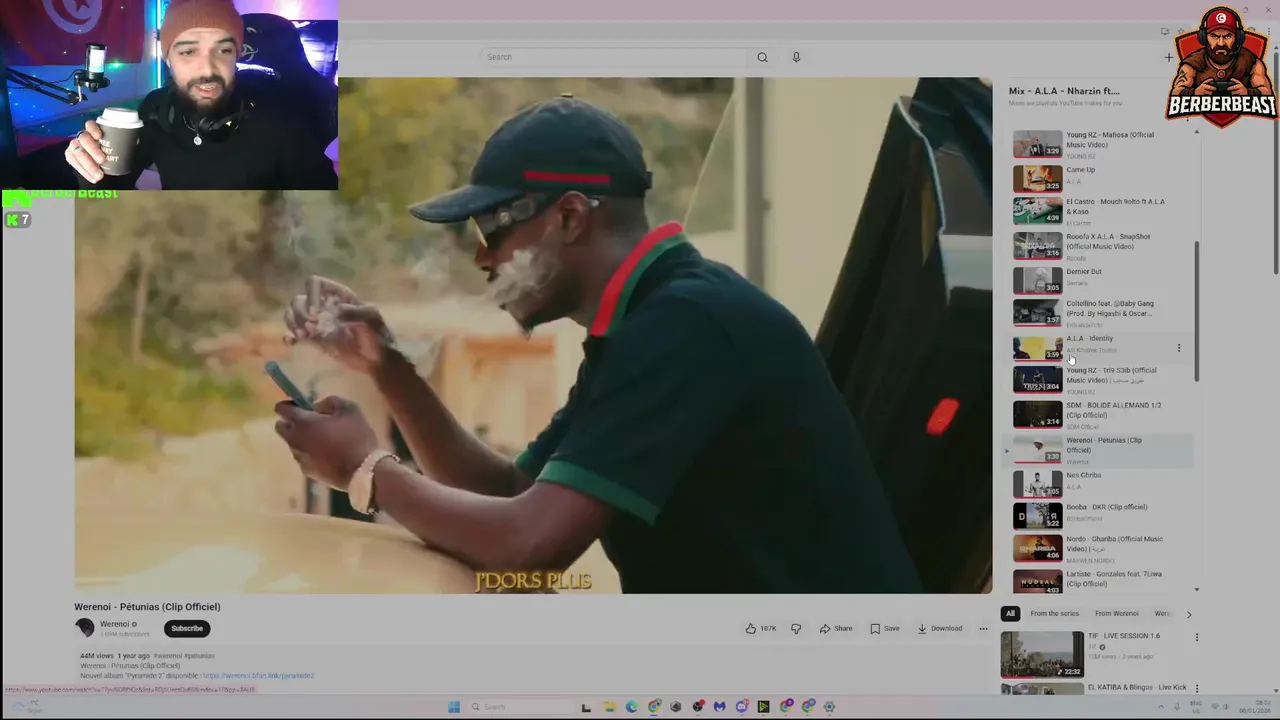Save the video to a playlist
The image size is (1280, 720).
[885, 628]
